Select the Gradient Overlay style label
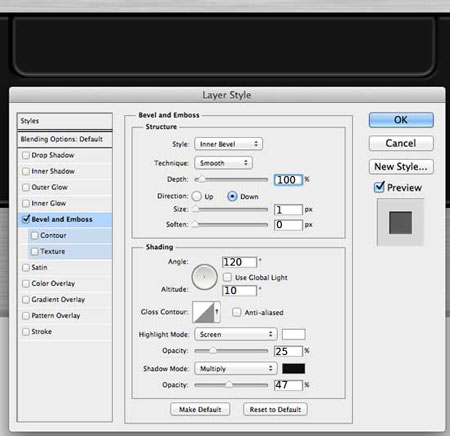450x436 pixels. [x=58, y=299]
